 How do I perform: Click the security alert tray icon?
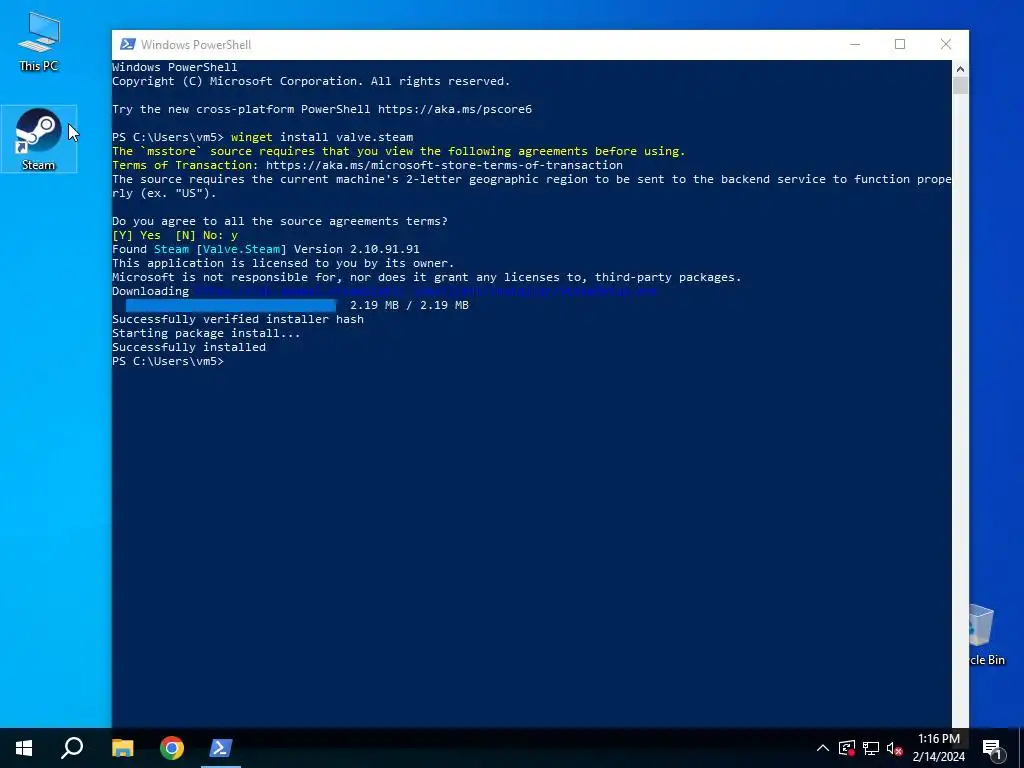846,748
